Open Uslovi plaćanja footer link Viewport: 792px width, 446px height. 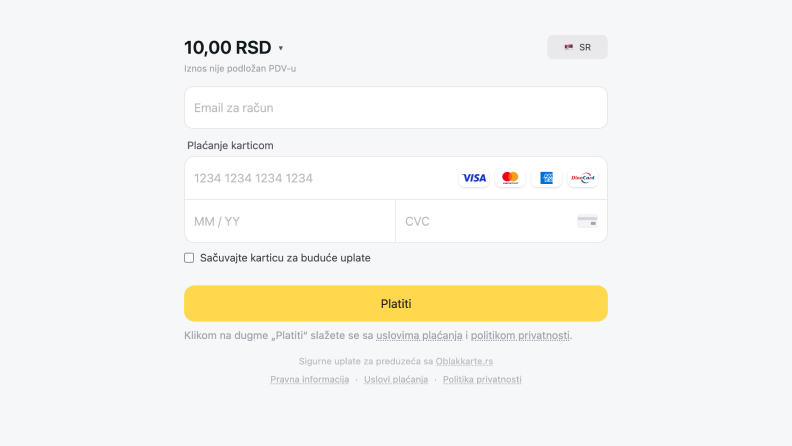point(396,380)
